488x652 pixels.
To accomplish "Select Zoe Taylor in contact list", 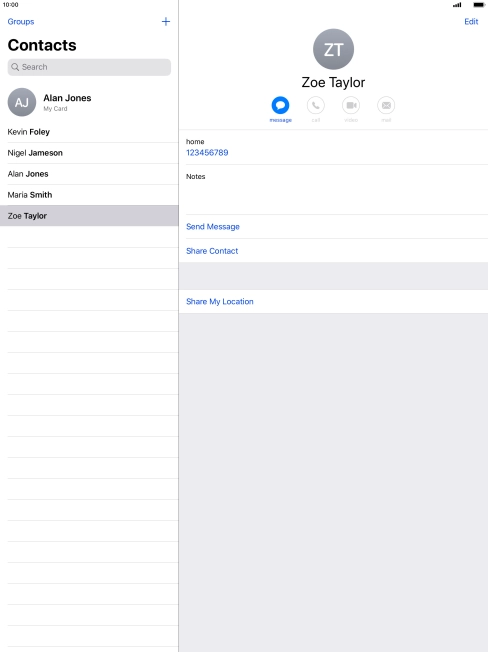I will [89, 216].
